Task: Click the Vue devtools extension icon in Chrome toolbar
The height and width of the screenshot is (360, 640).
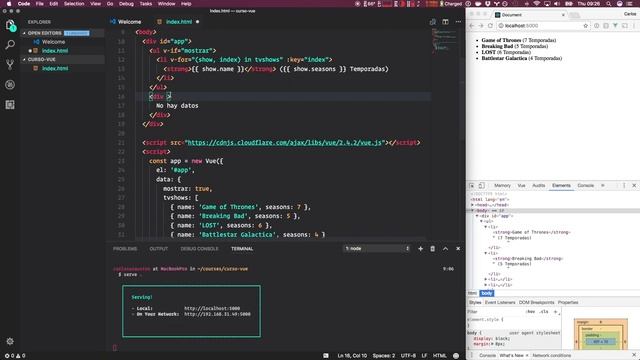Action: coord(615,26)
